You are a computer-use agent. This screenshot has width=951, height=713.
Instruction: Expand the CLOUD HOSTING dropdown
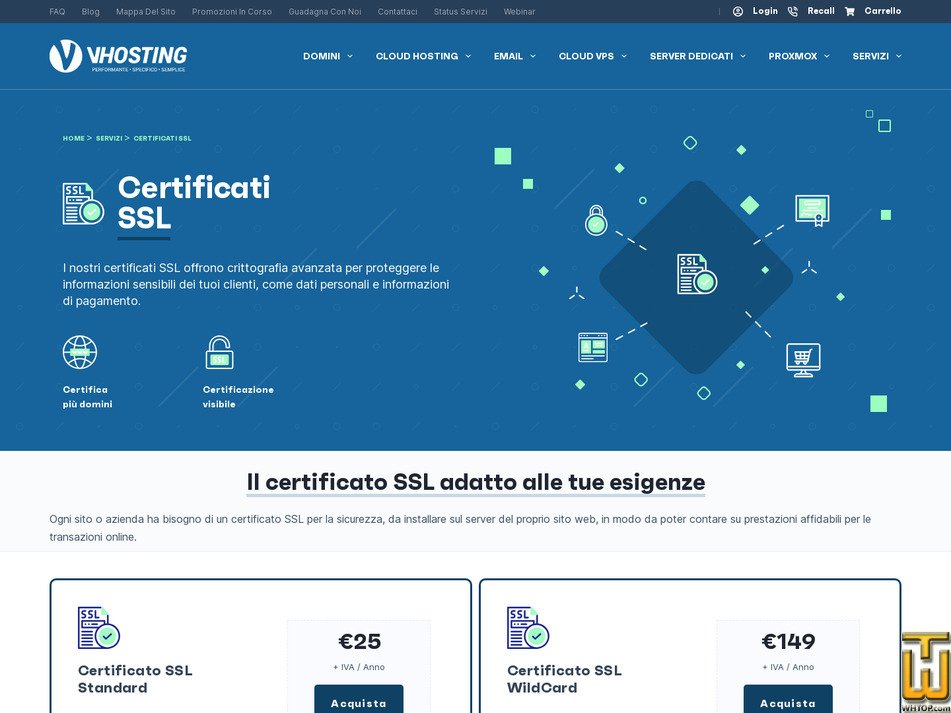point(423,56)
